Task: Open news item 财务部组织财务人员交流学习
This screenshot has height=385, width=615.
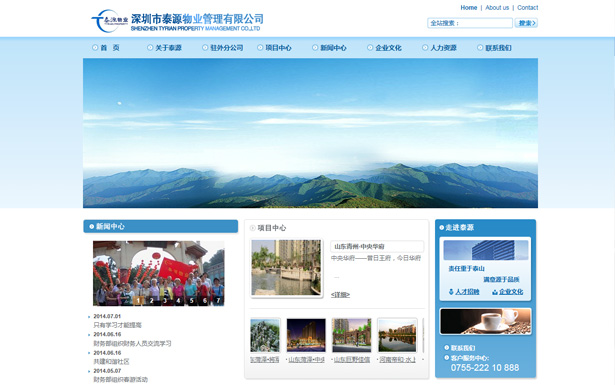Action: point(132,343)
